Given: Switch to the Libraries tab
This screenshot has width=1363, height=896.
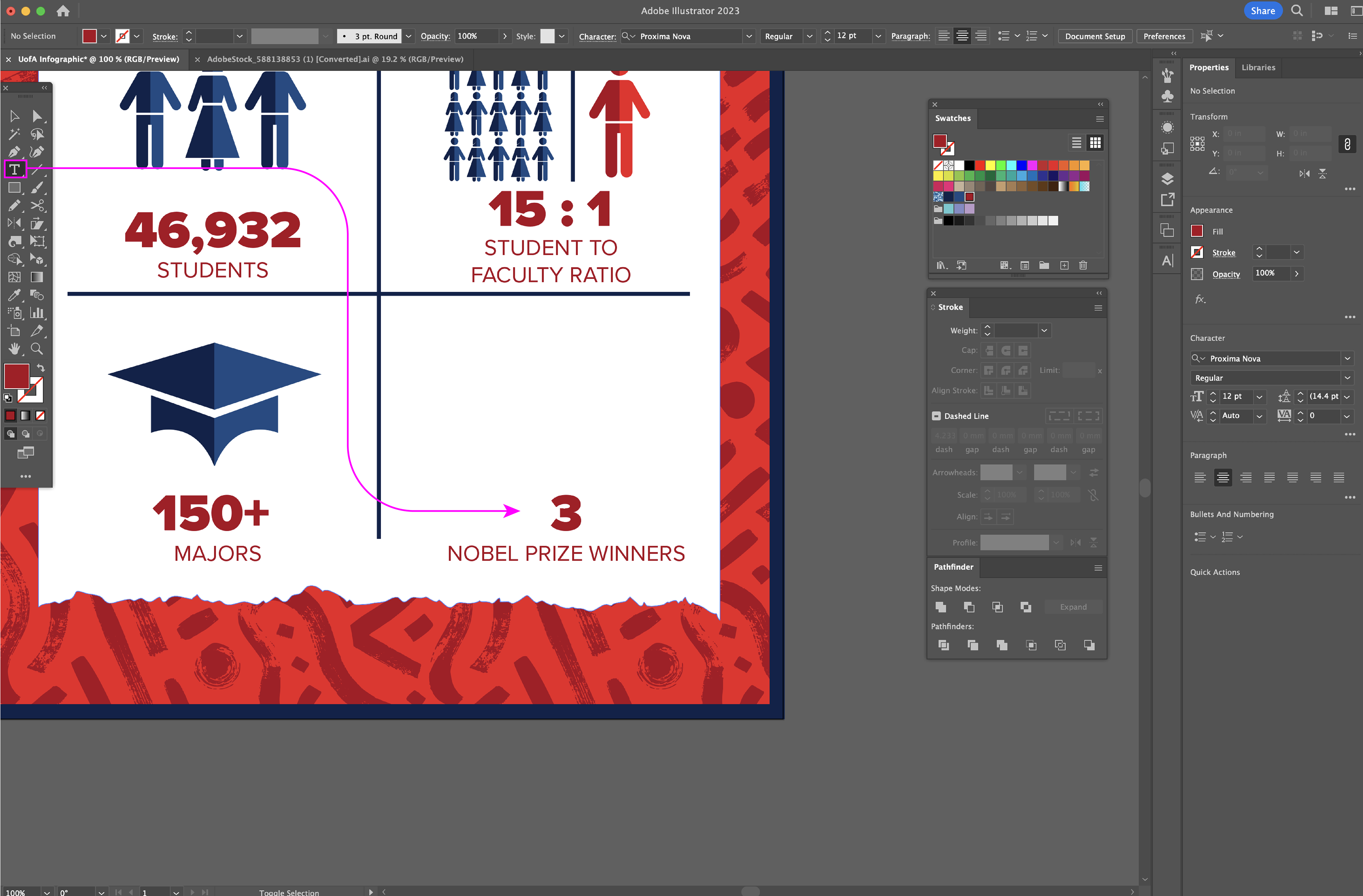Looking at the screenshot, I should 1258,67.
